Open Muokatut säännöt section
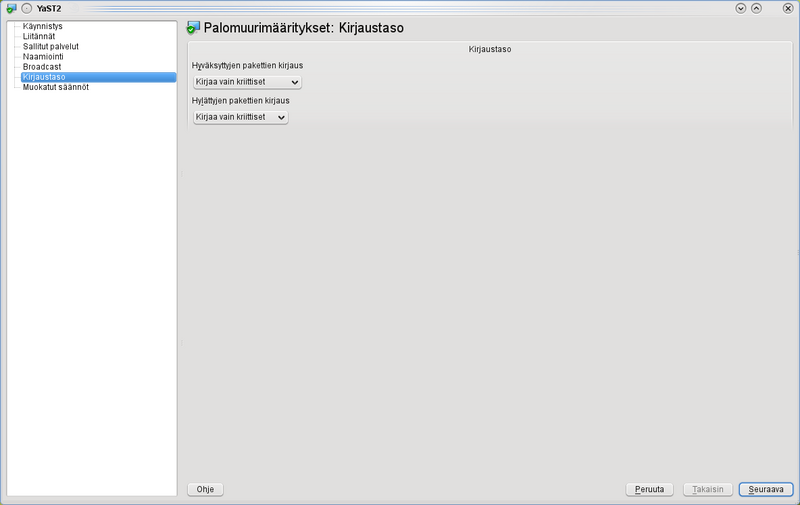Image resolution: width=800 pixels, height=505 pixels. click(x=56, y=87)
